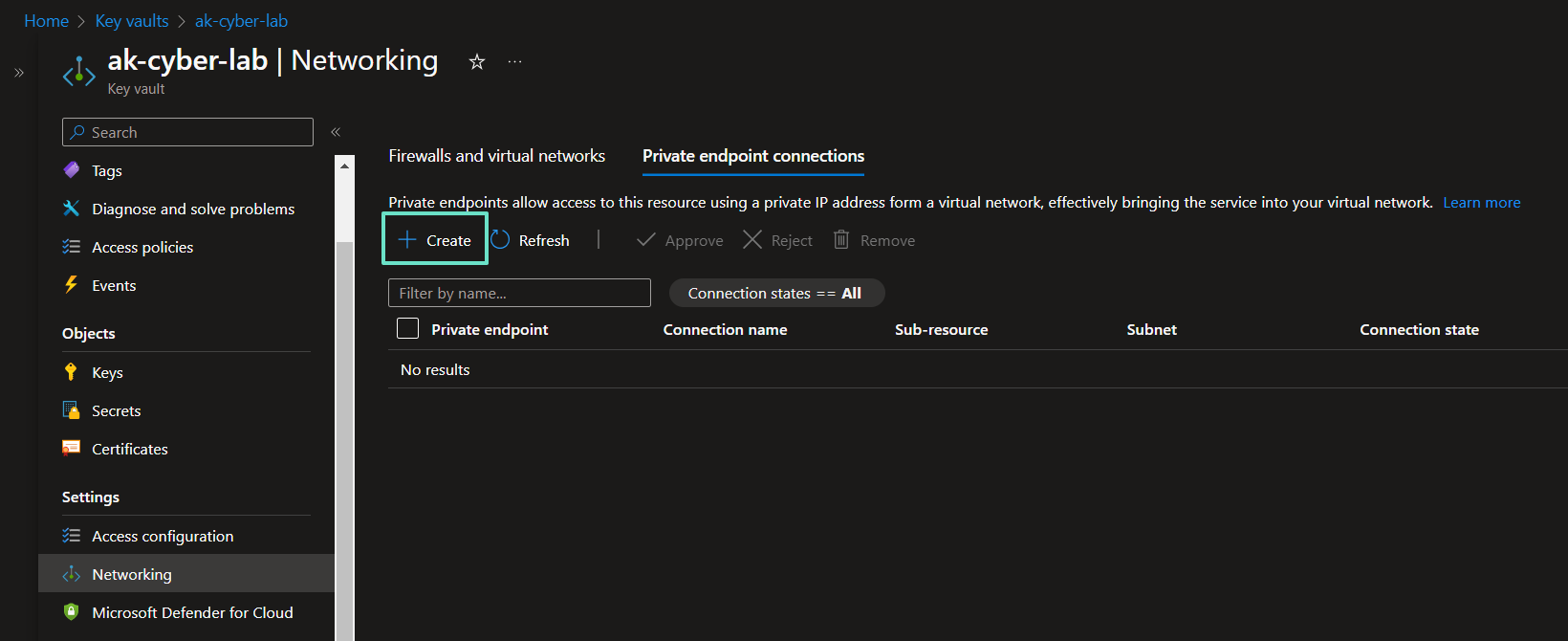The height and width of the screenshot is (641, 1568).
Task: Click the Remove trash can icon
Action: pos(841,240)
